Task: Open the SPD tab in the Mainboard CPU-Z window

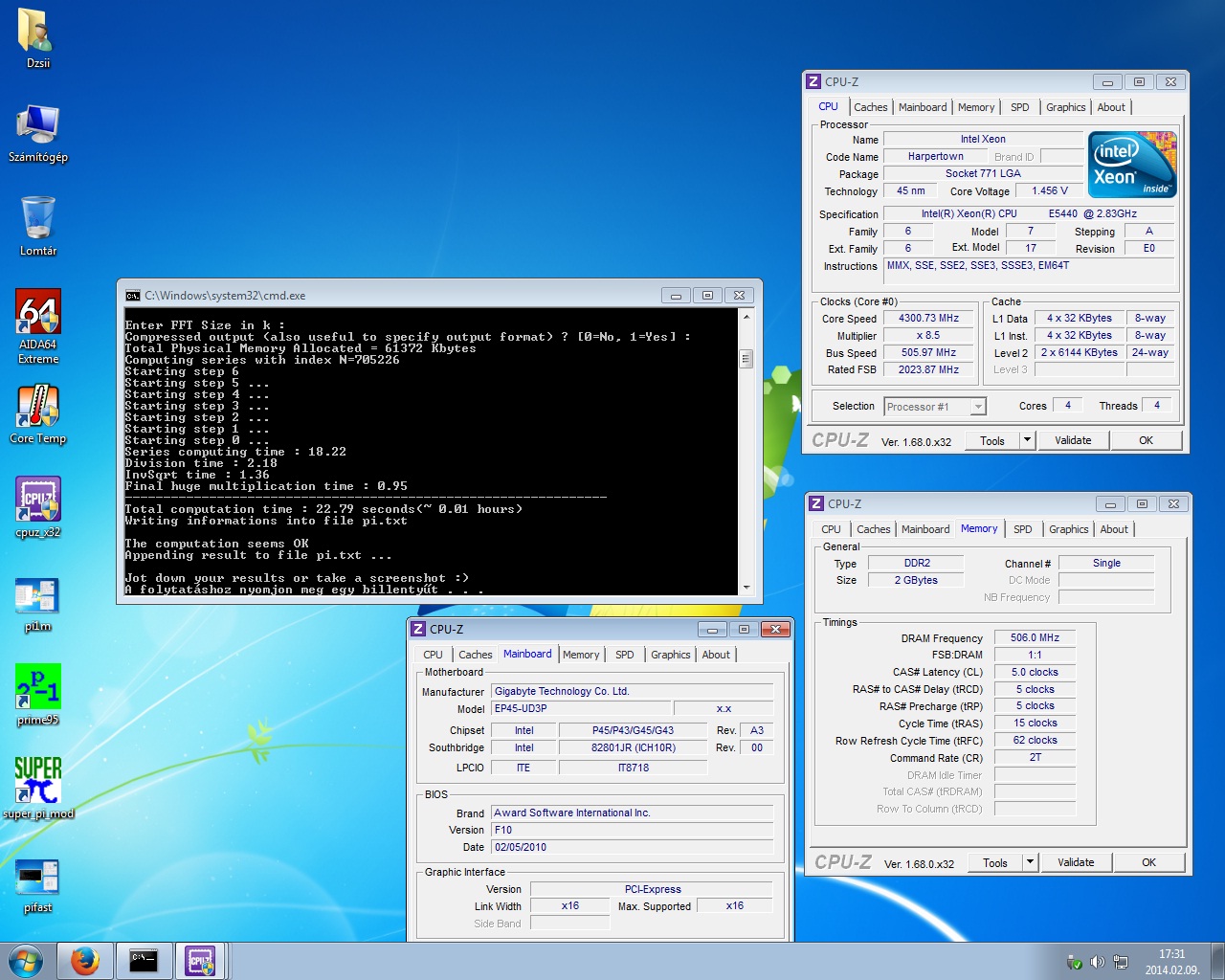Action: [x=625, y=655]
